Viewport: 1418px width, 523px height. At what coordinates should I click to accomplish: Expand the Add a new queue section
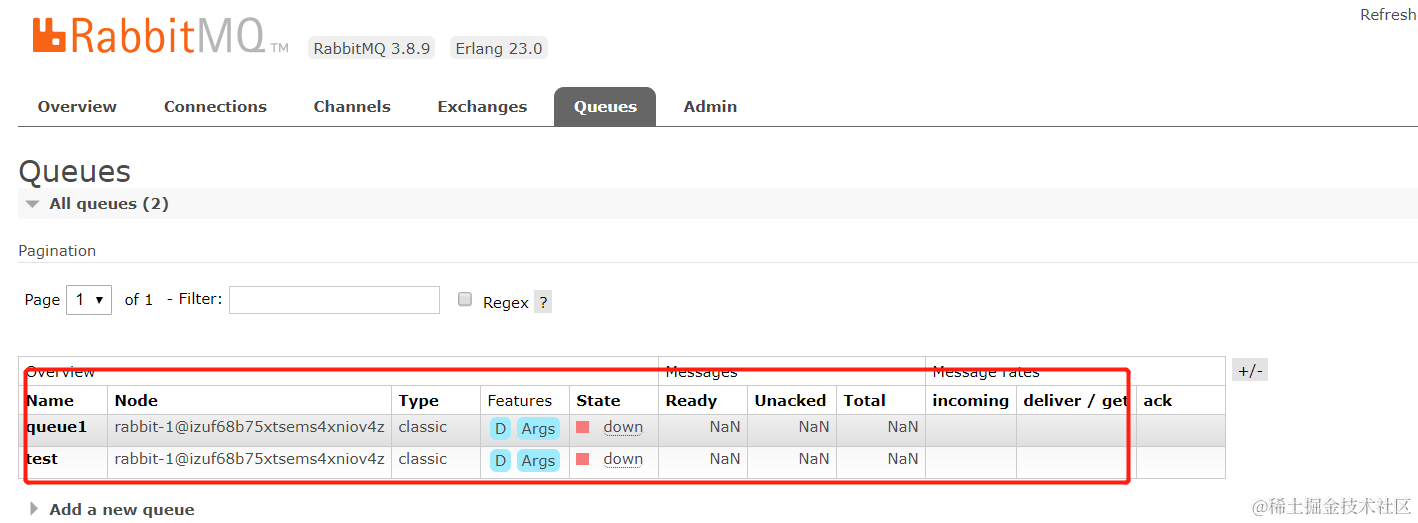pyautogui.click(x=112, y=510)
